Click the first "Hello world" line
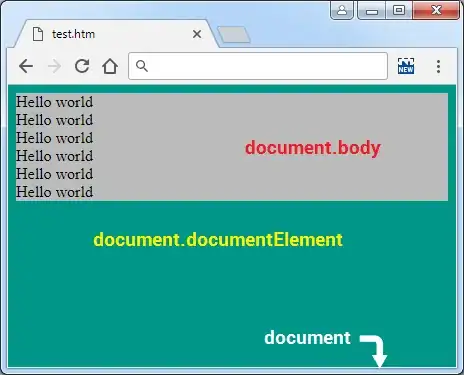Screen dimensions: 464x375 55,102
